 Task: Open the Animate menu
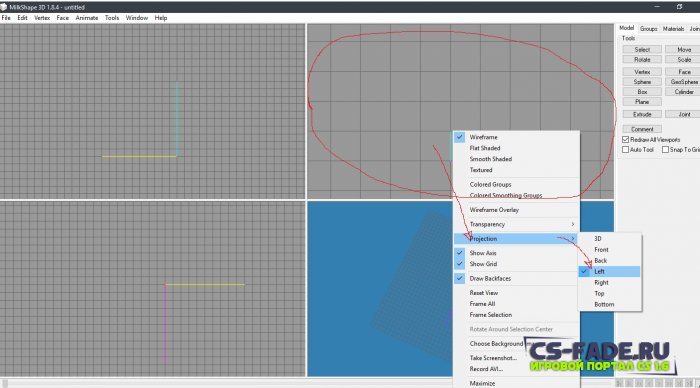(87, 18)
